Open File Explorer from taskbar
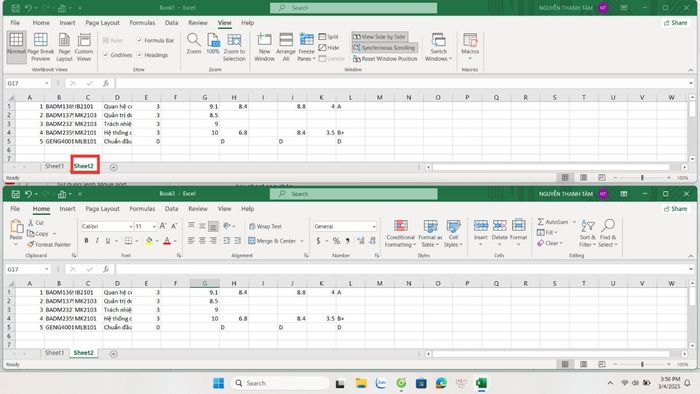 (361, 383)
